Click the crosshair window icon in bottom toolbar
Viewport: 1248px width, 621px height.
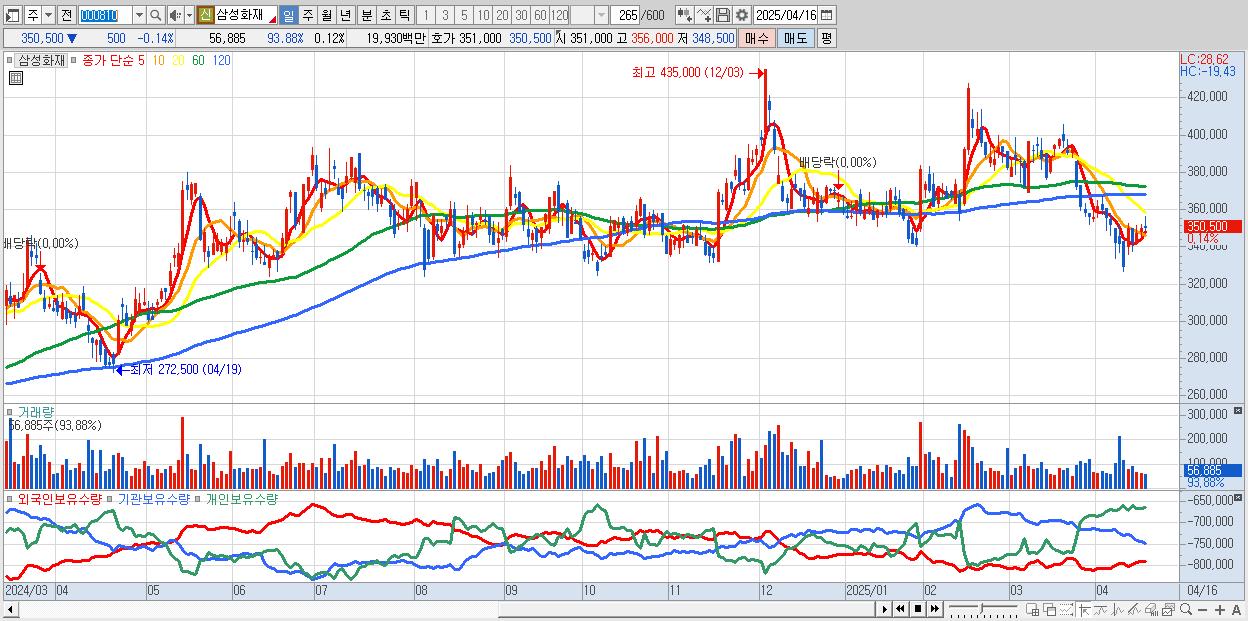[1032, 609]
